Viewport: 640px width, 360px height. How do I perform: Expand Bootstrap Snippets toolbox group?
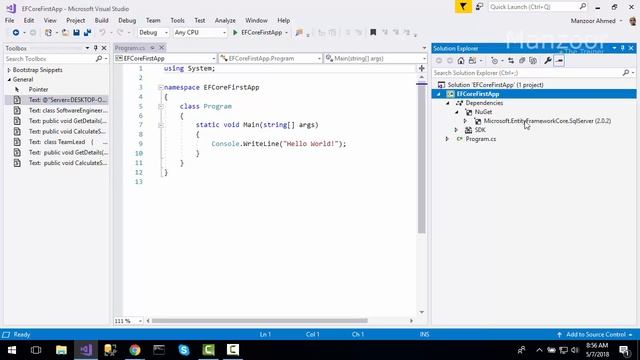[x=9, y=70]
